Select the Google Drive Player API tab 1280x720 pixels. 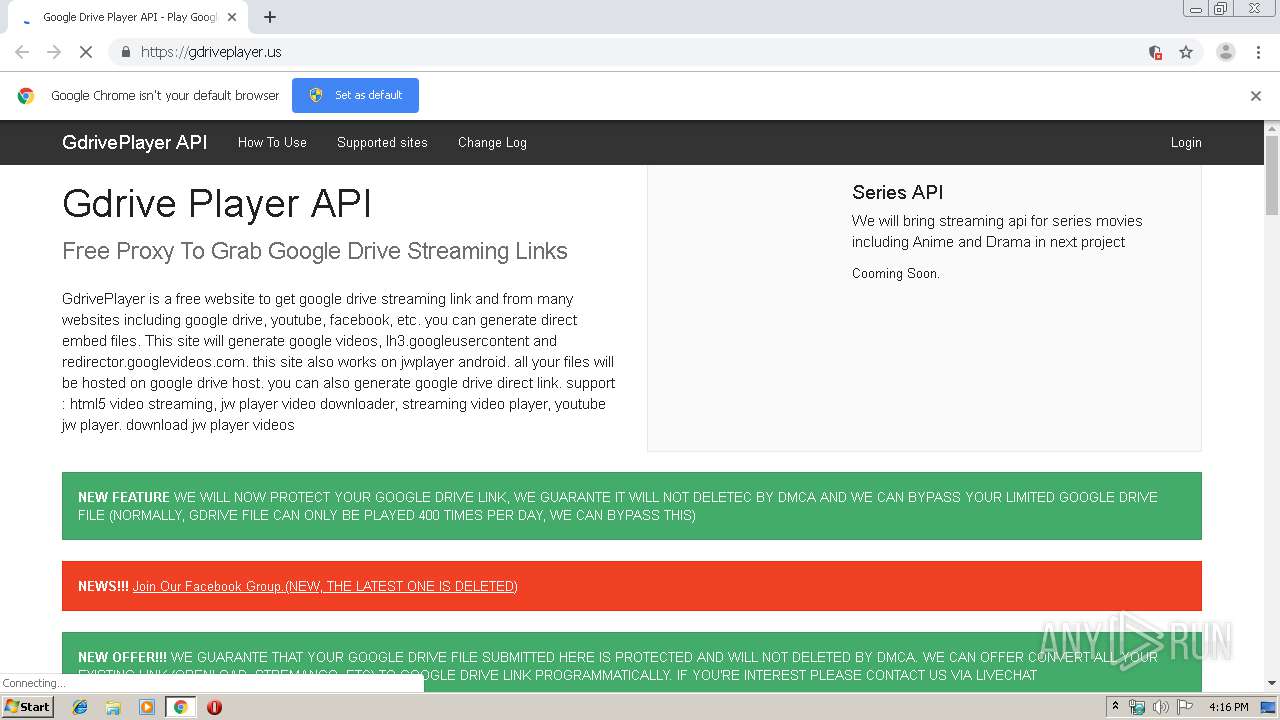click(x=127, y=17)
